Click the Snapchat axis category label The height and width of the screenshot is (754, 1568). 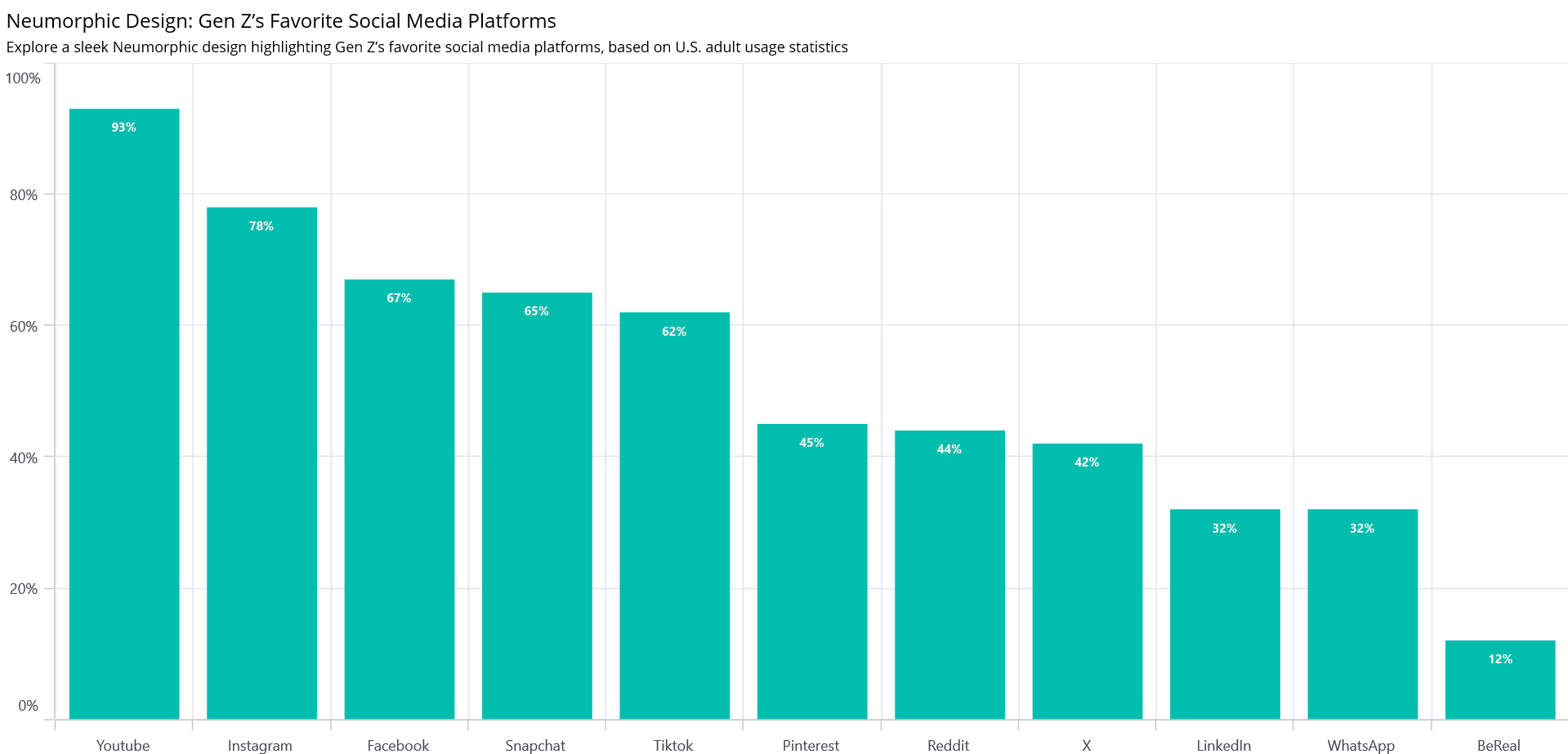[535, 745]
